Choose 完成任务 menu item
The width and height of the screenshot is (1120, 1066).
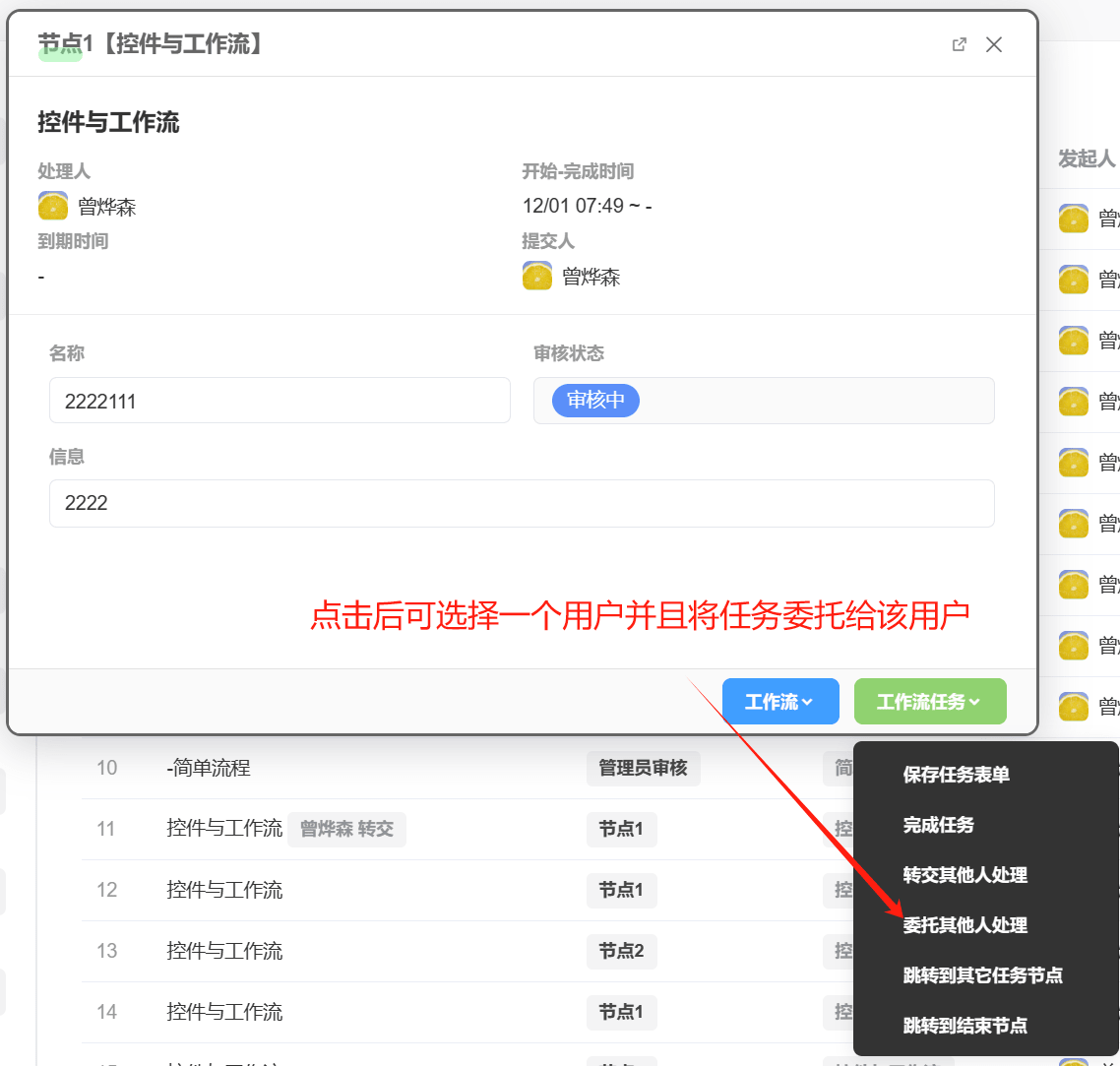click(938, 825)
